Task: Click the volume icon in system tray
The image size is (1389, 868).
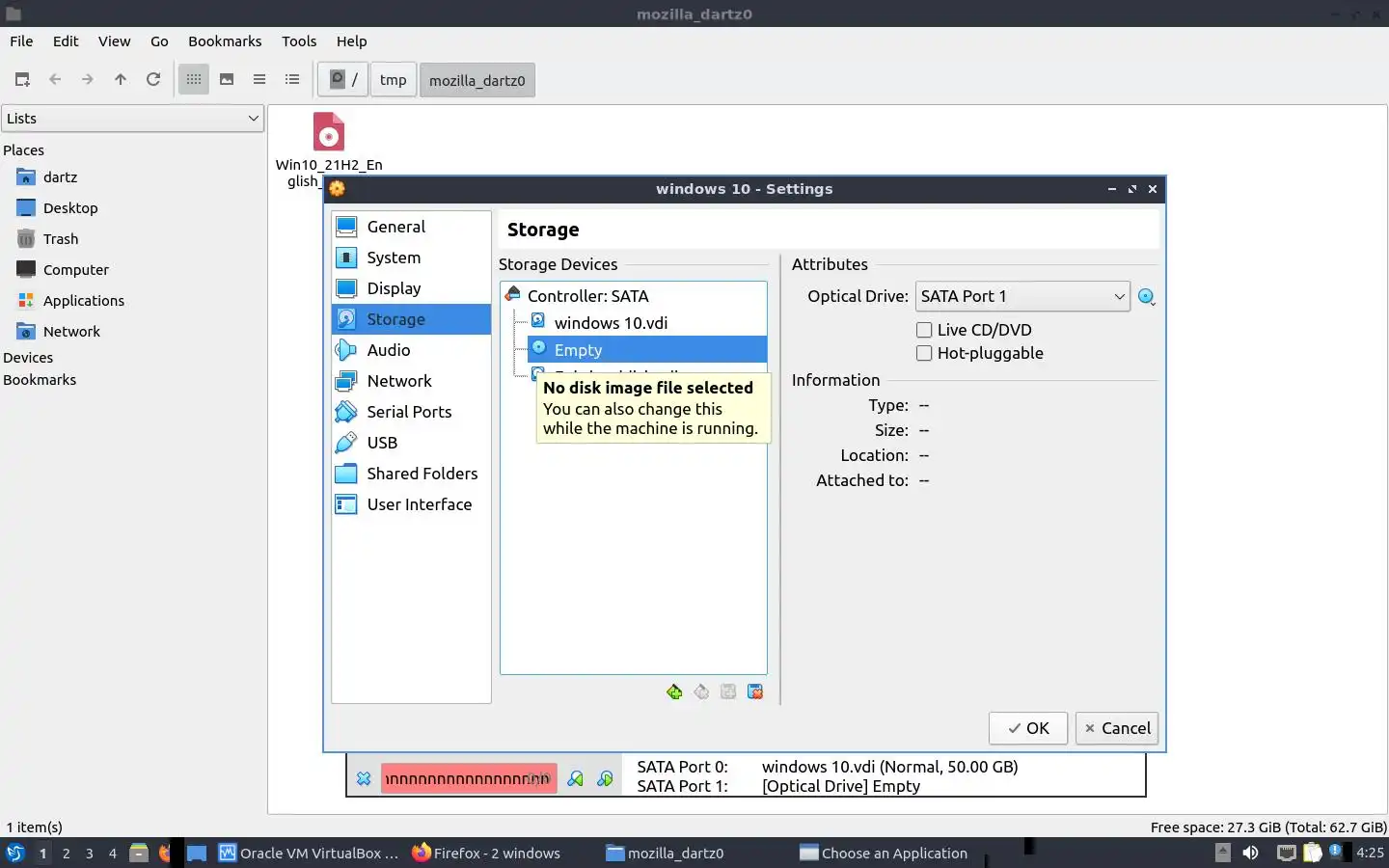Action: pyautogui.click(x=1250, y=853)
